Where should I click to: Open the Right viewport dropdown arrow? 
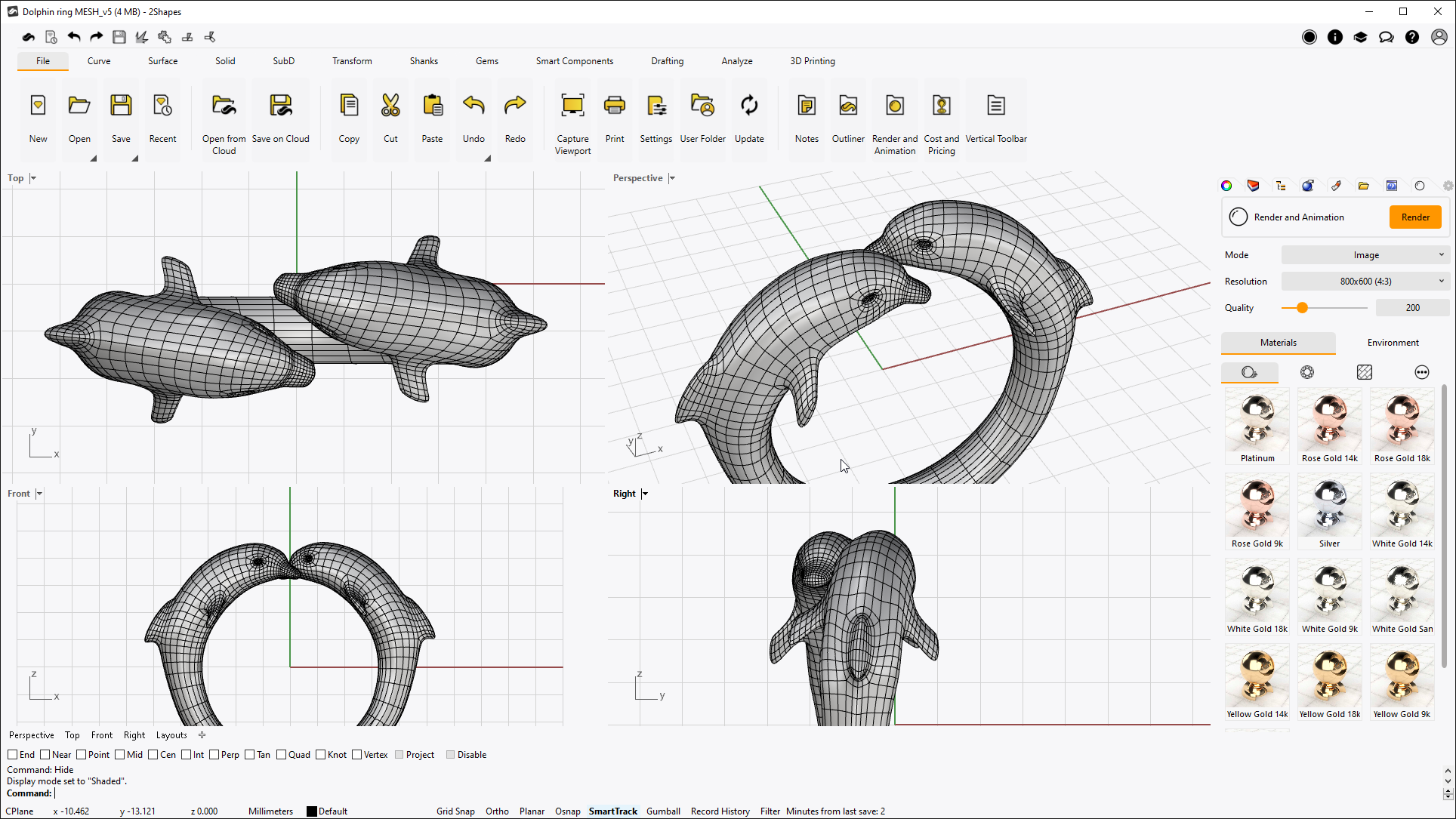[645, 494]
